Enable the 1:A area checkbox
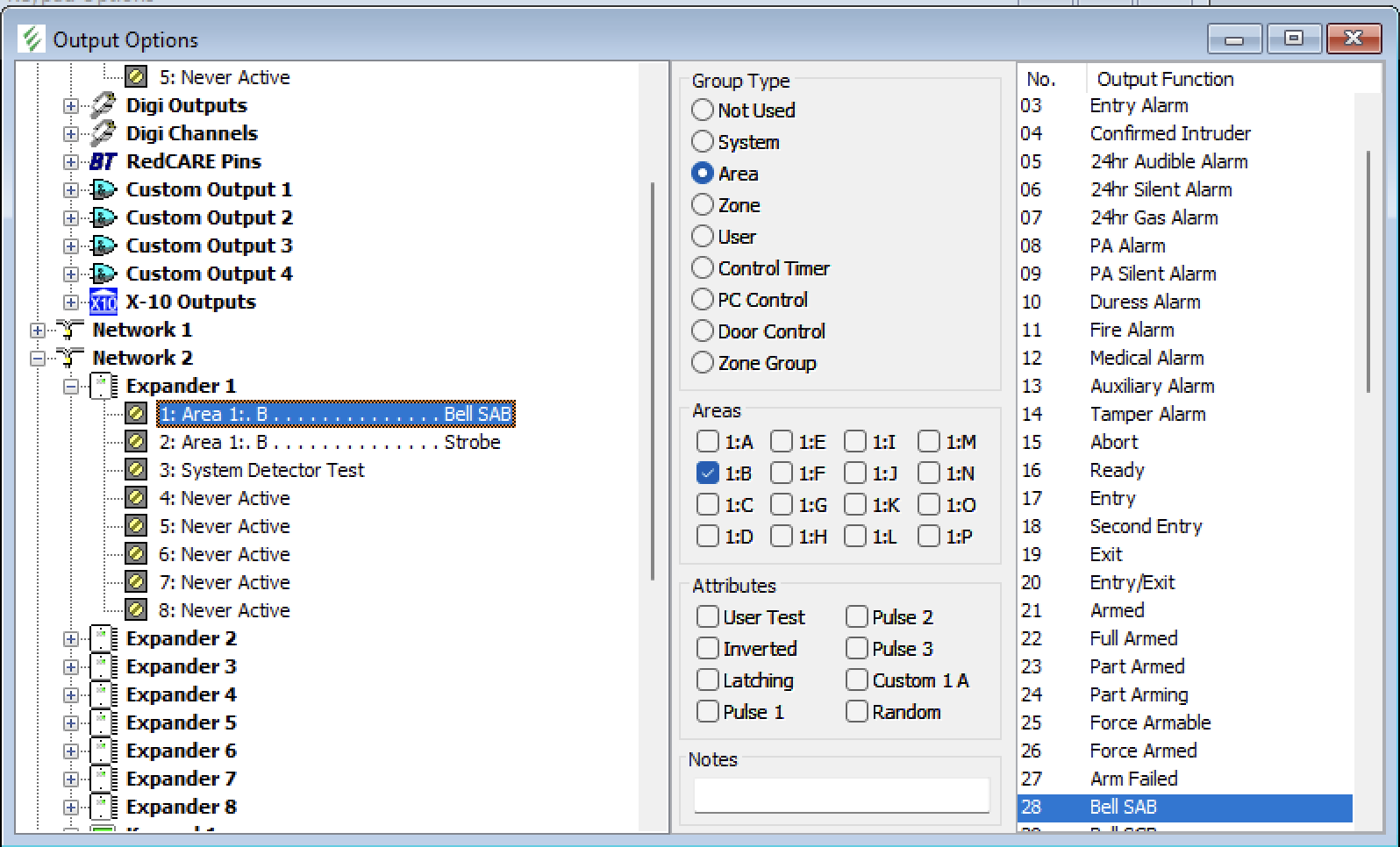Screen dimensions: 1400x847 (708, 442)
